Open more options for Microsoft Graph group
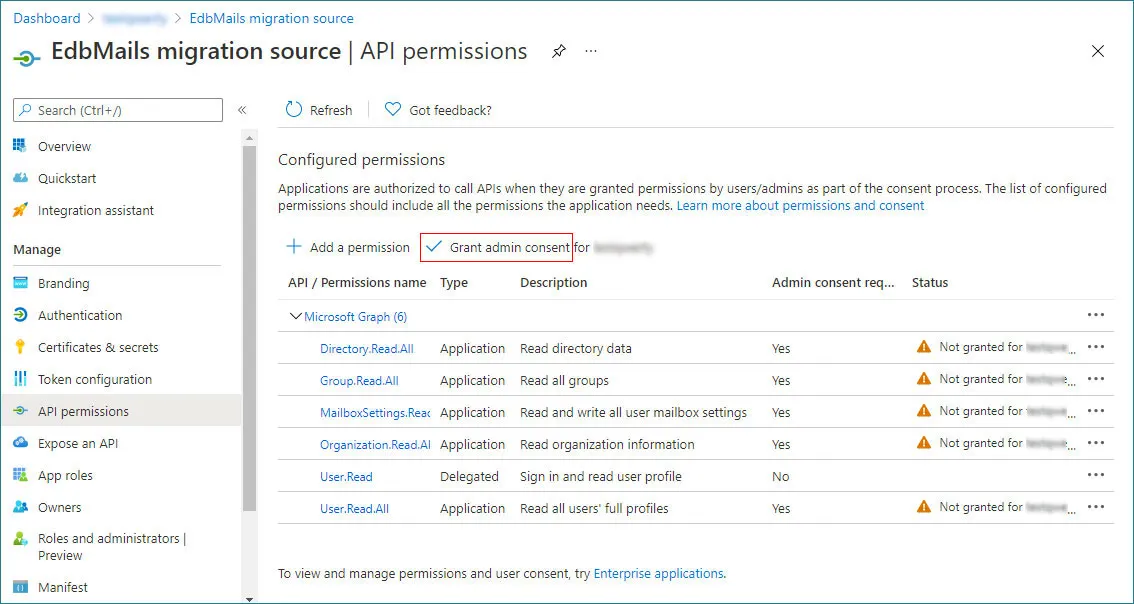Screen dimensions: 1134x604 coord(1096,315)
